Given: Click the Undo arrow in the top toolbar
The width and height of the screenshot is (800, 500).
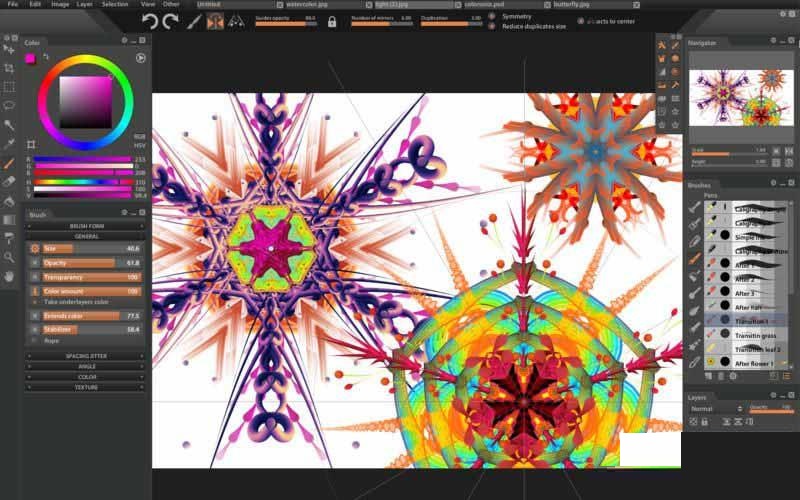Looking at the screenshot, I should [x=149, y=21].
